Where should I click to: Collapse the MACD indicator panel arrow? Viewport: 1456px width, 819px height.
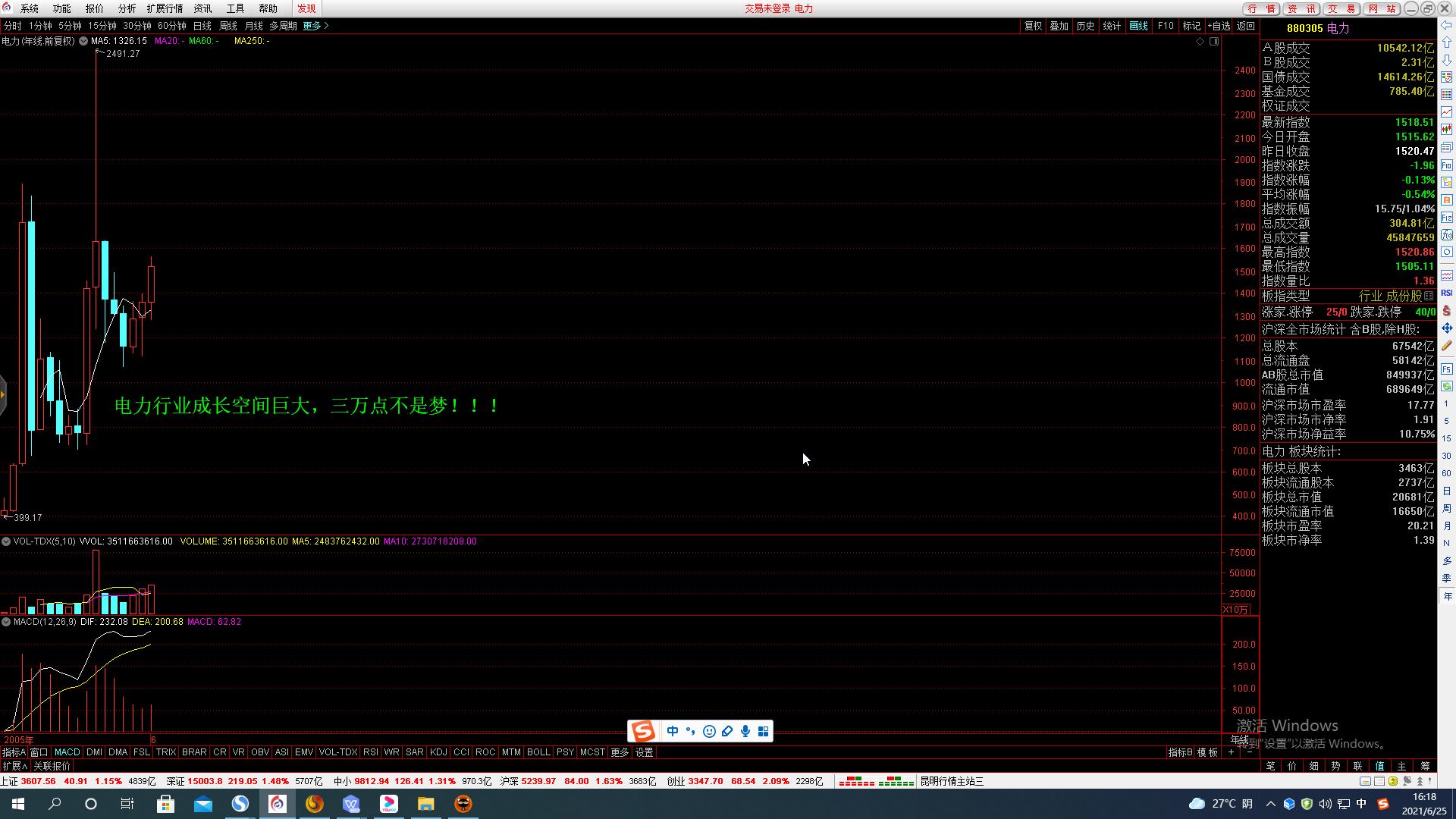click(x=6, y=622)
